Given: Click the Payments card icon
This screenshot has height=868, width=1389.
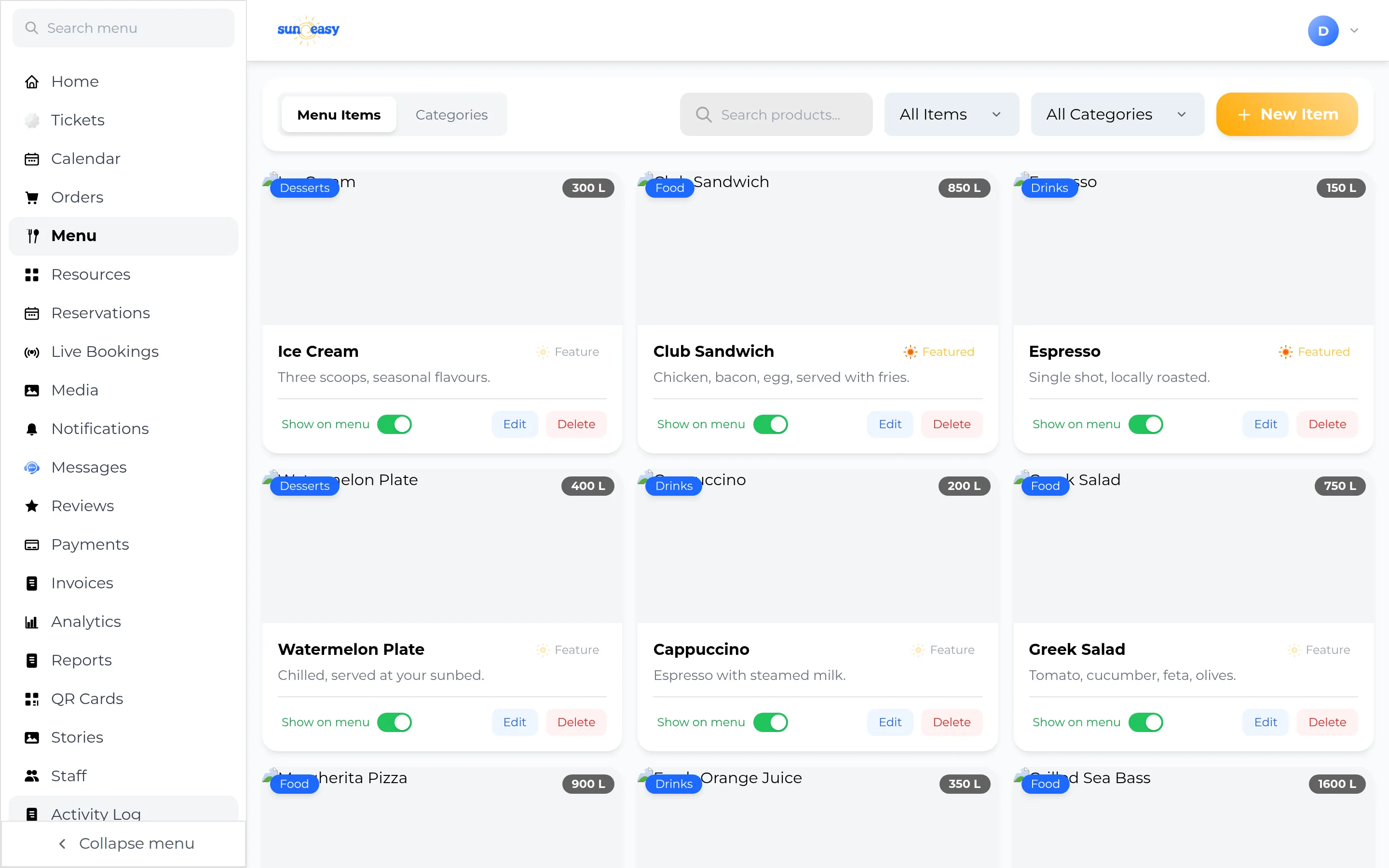Looking at the screenshot, I should (x=32, y=545).
